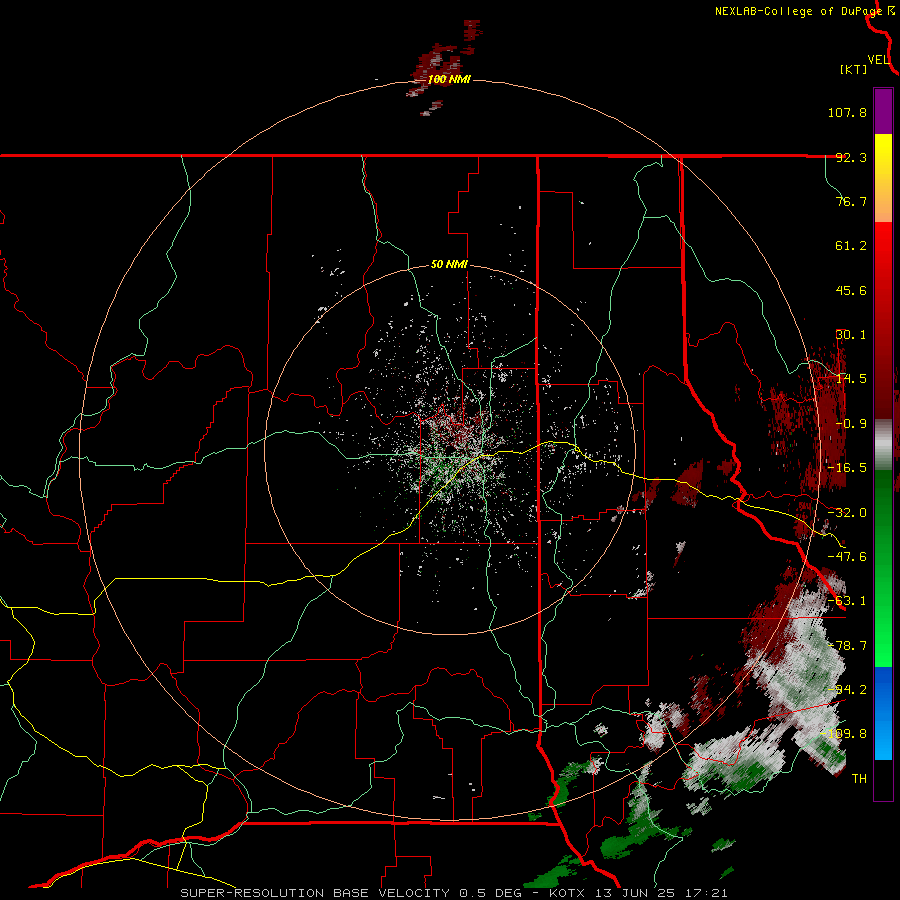Click the 100 NMI range ring label
900x900 pixels.
[449, 79]
